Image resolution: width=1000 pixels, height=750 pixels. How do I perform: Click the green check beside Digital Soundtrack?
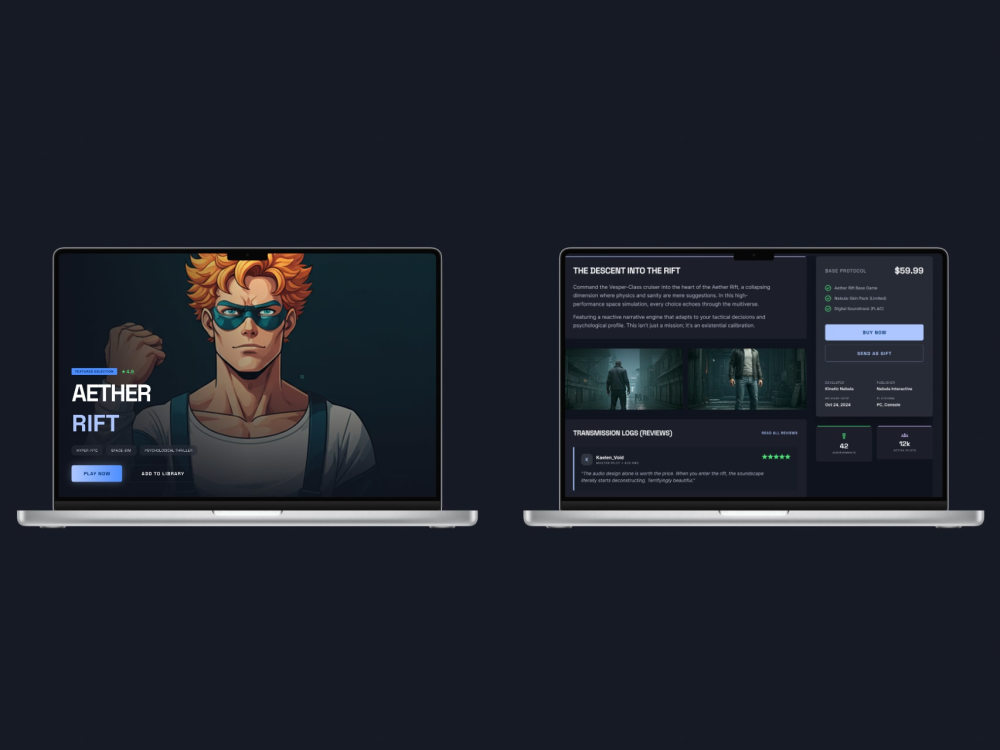coord(828,309)
